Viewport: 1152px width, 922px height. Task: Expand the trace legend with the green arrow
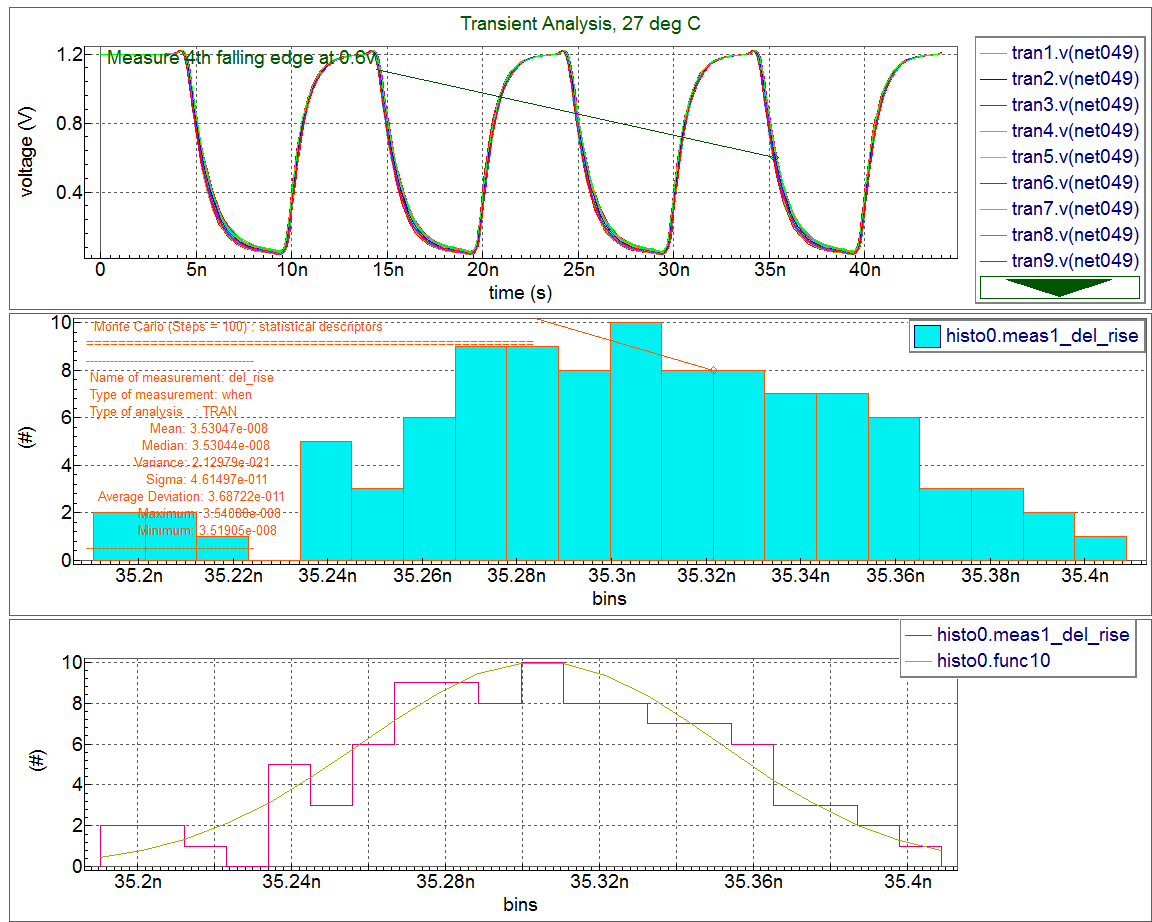point(1059,287)
